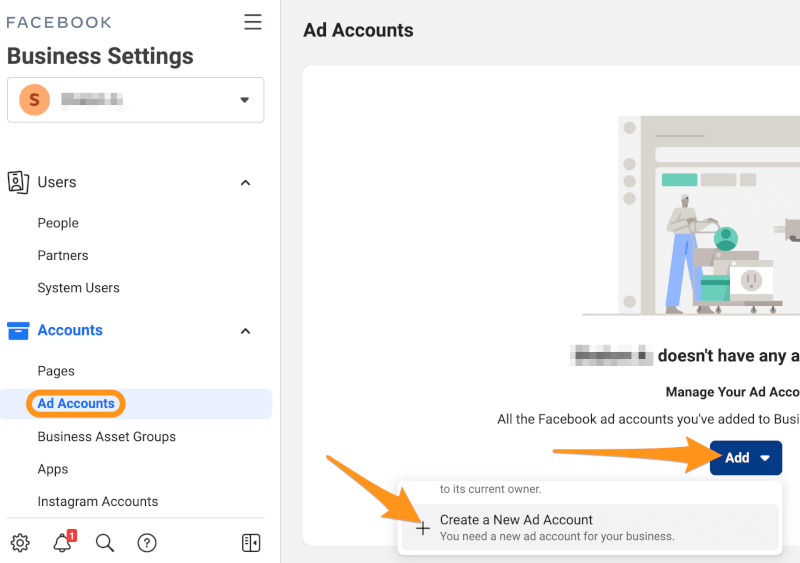Select Ad Accounts in the sidebar
Viewport: 800px width, 563px height.
76,404
